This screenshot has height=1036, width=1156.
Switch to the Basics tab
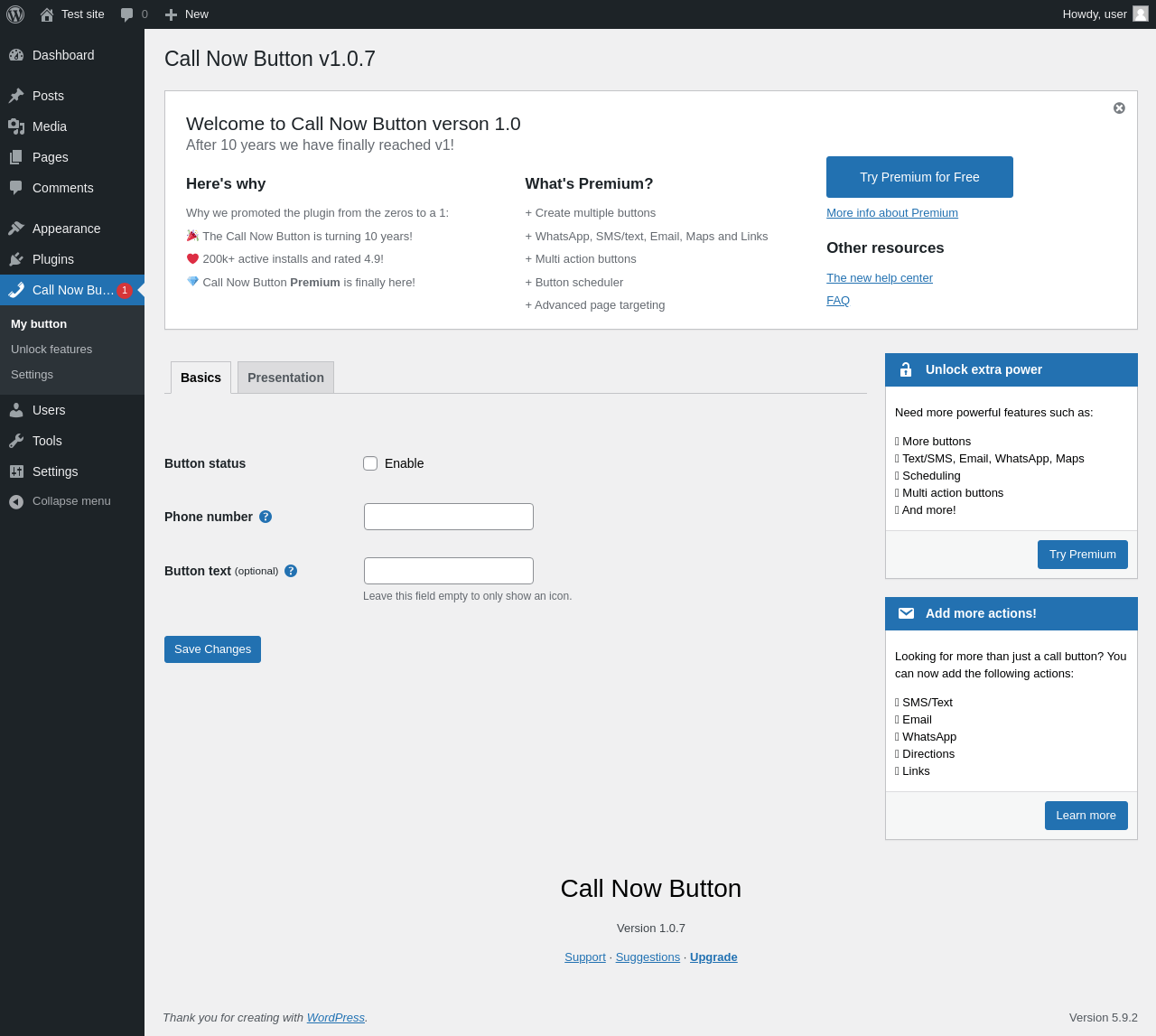pos(200,378)
